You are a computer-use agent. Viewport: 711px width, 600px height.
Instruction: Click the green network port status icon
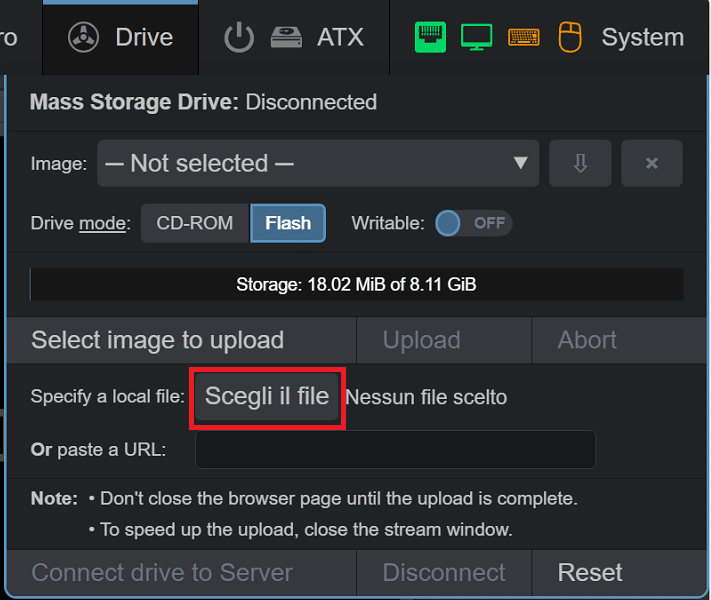tap(430, 37)
